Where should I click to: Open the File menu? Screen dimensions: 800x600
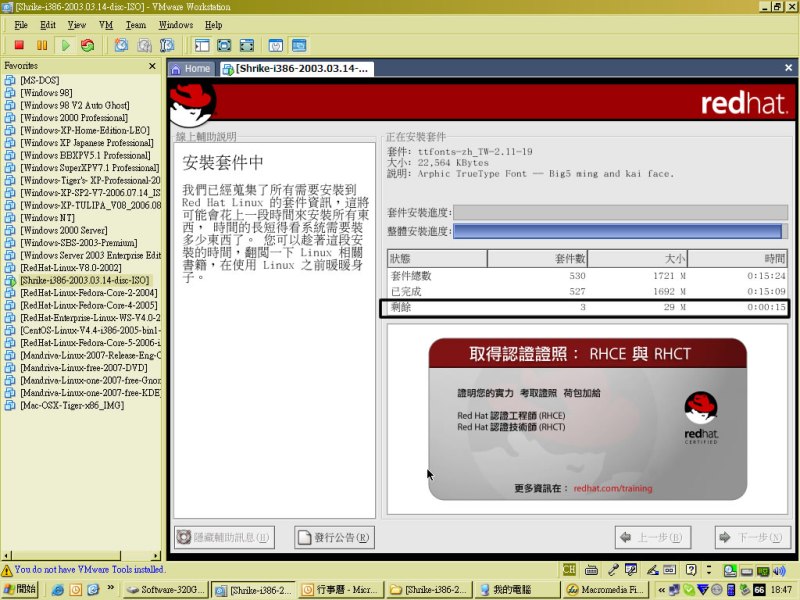[x=21, y=25]
